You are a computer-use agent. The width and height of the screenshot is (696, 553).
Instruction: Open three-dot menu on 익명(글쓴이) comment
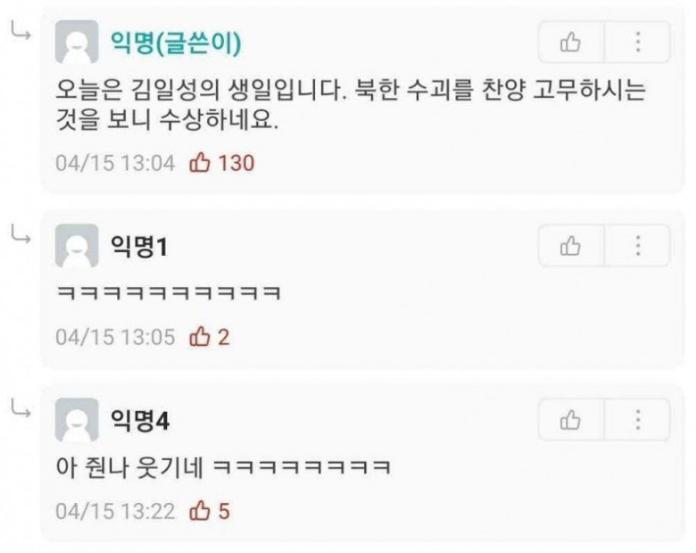[637, 42]
